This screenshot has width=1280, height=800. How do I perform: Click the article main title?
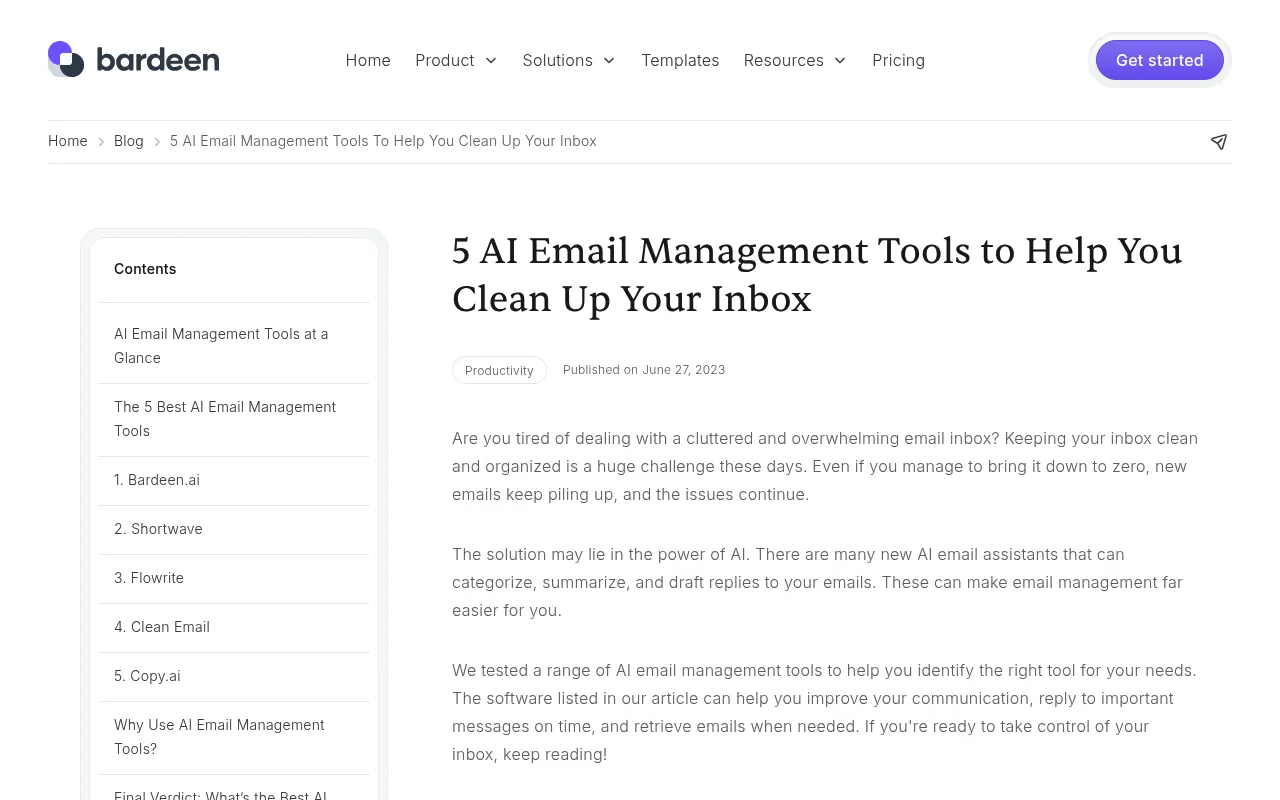tap(817, 274)
